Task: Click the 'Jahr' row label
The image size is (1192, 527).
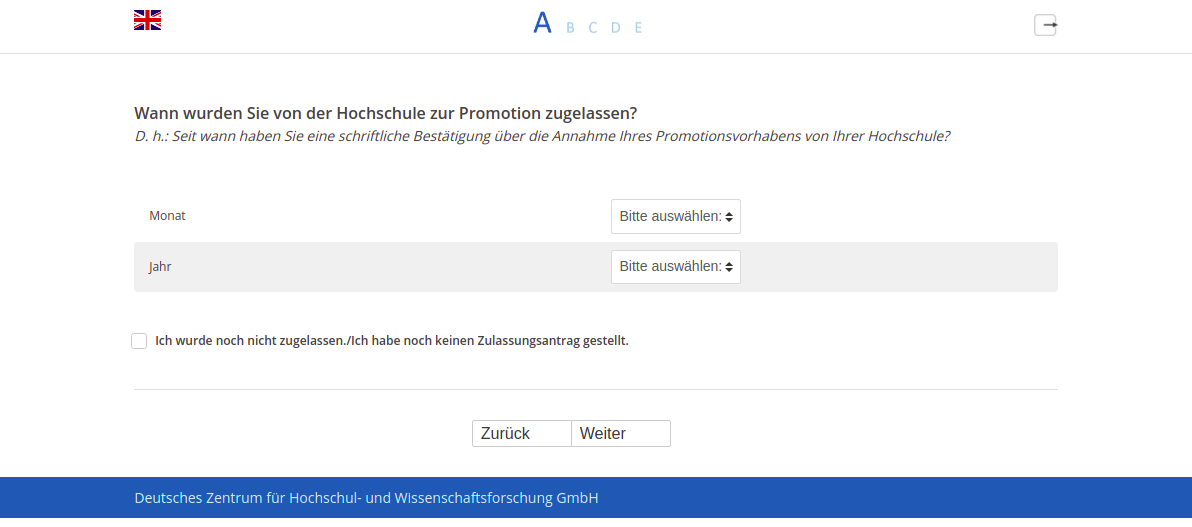Action: pyautogui.click(x=160, y=267)
